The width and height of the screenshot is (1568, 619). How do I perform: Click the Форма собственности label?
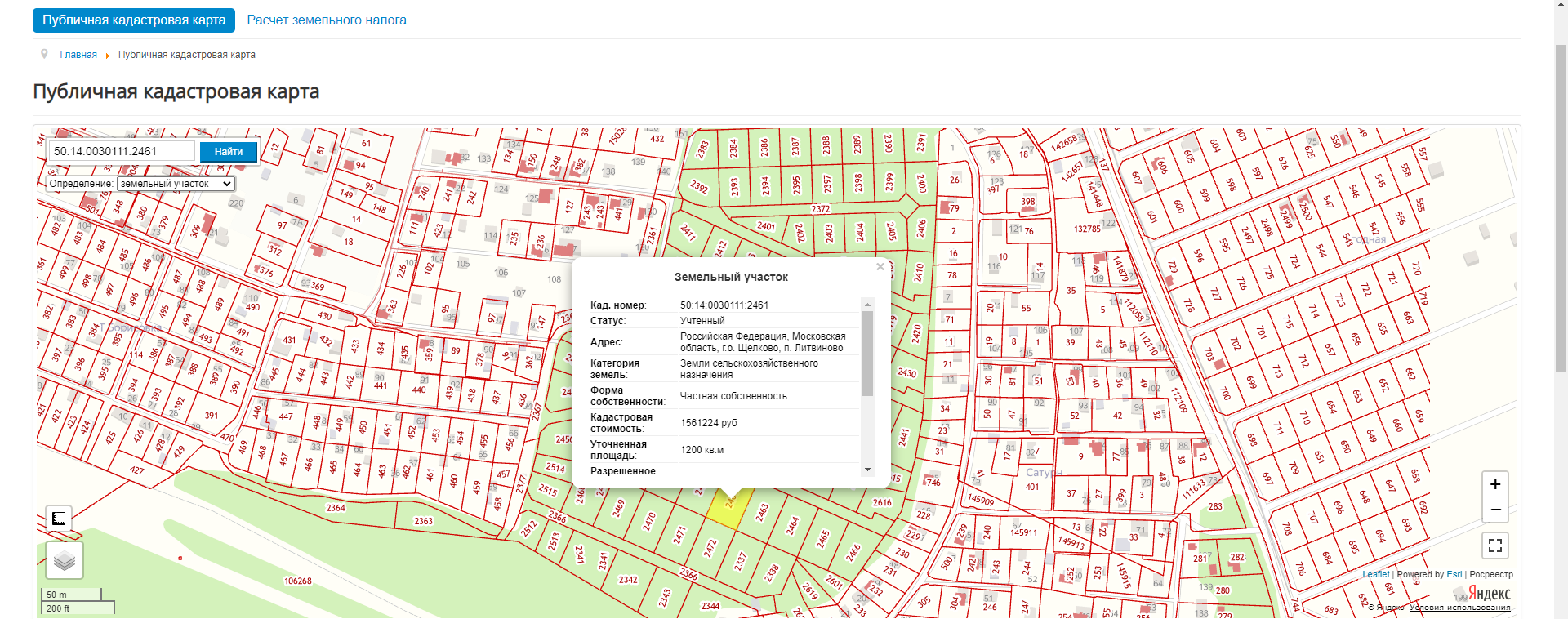click(x=628, y=396)
